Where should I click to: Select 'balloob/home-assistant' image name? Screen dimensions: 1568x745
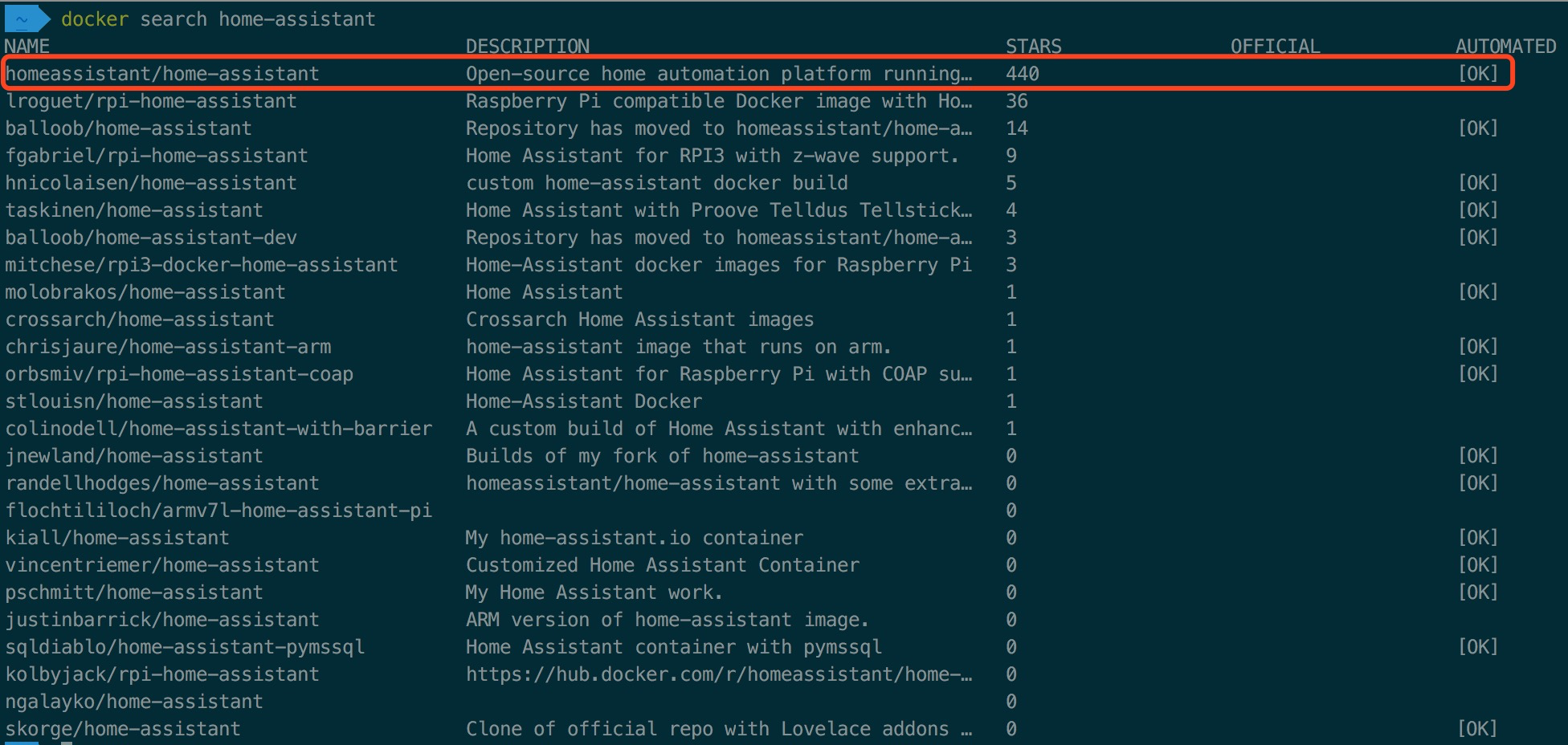(129, 128)
